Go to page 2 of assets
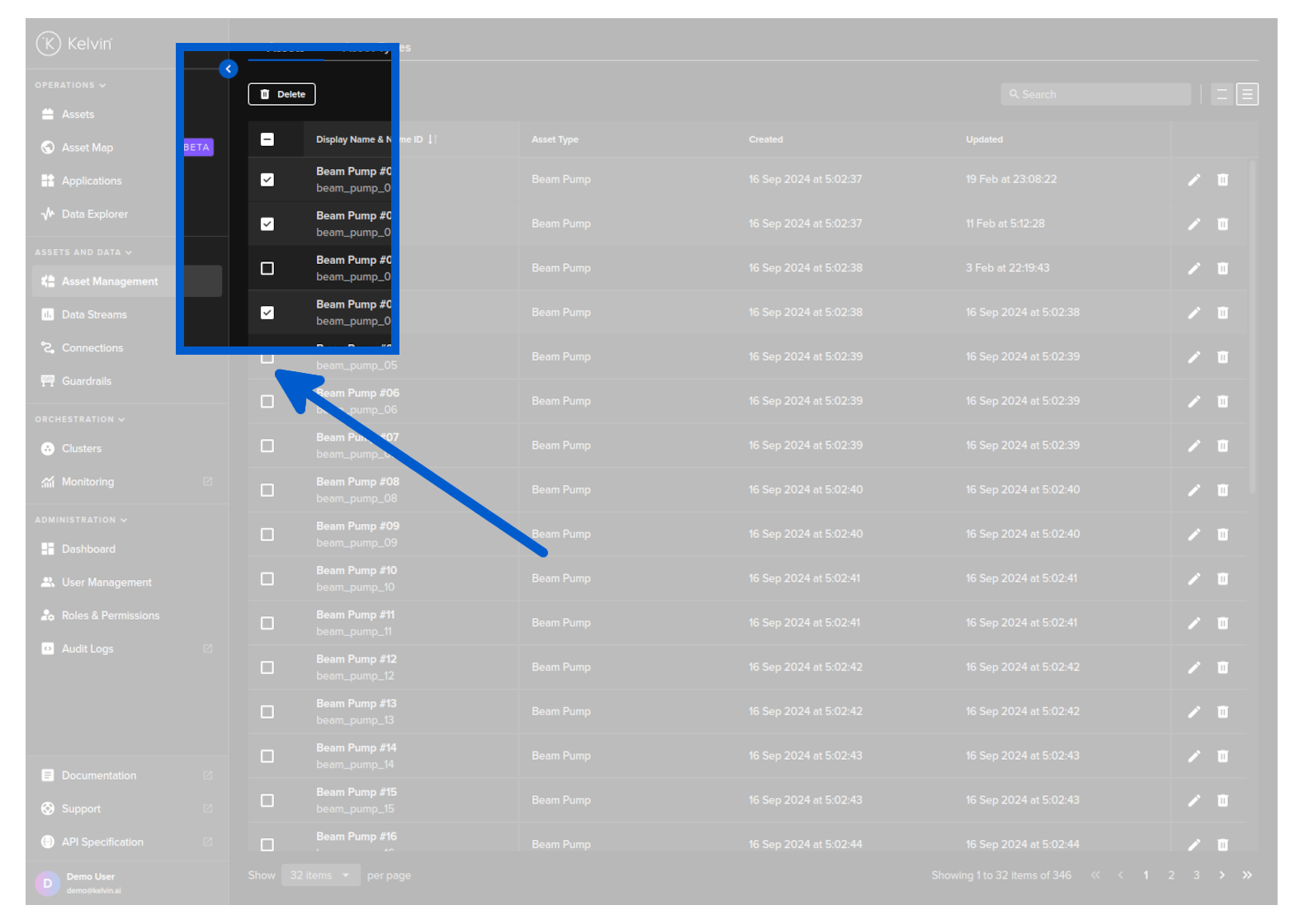Viewport: 1304px width, 924px height. point(1170,875)
